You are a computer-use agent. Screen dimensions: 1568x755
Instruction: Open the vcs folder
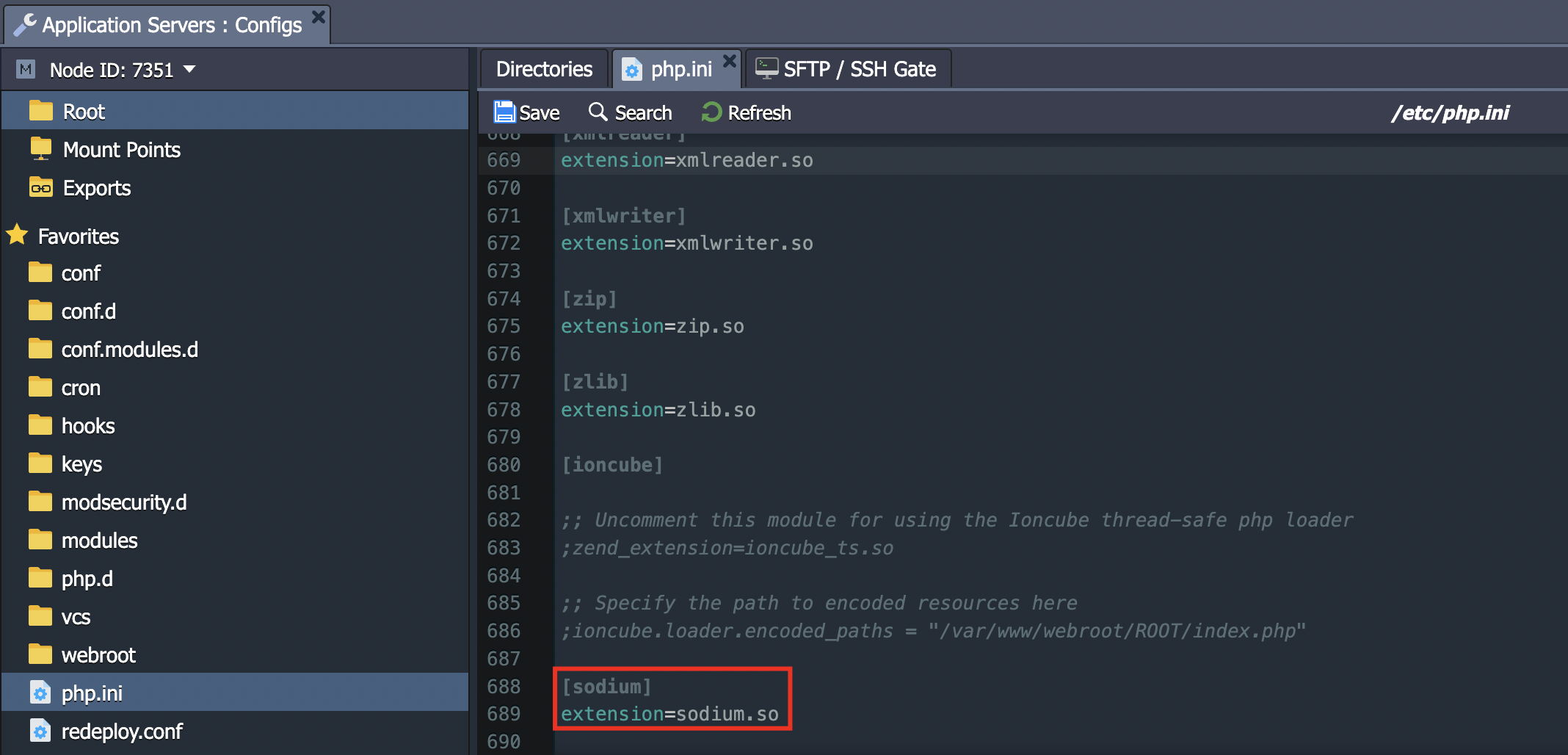76,617
